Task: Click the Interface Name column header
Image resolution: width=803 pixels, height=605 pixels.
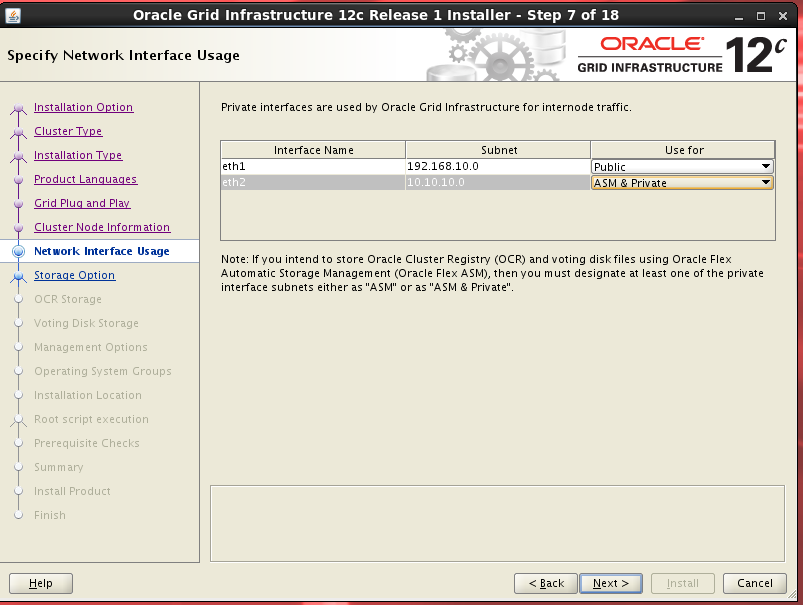Action: click(x=313, y=150)
